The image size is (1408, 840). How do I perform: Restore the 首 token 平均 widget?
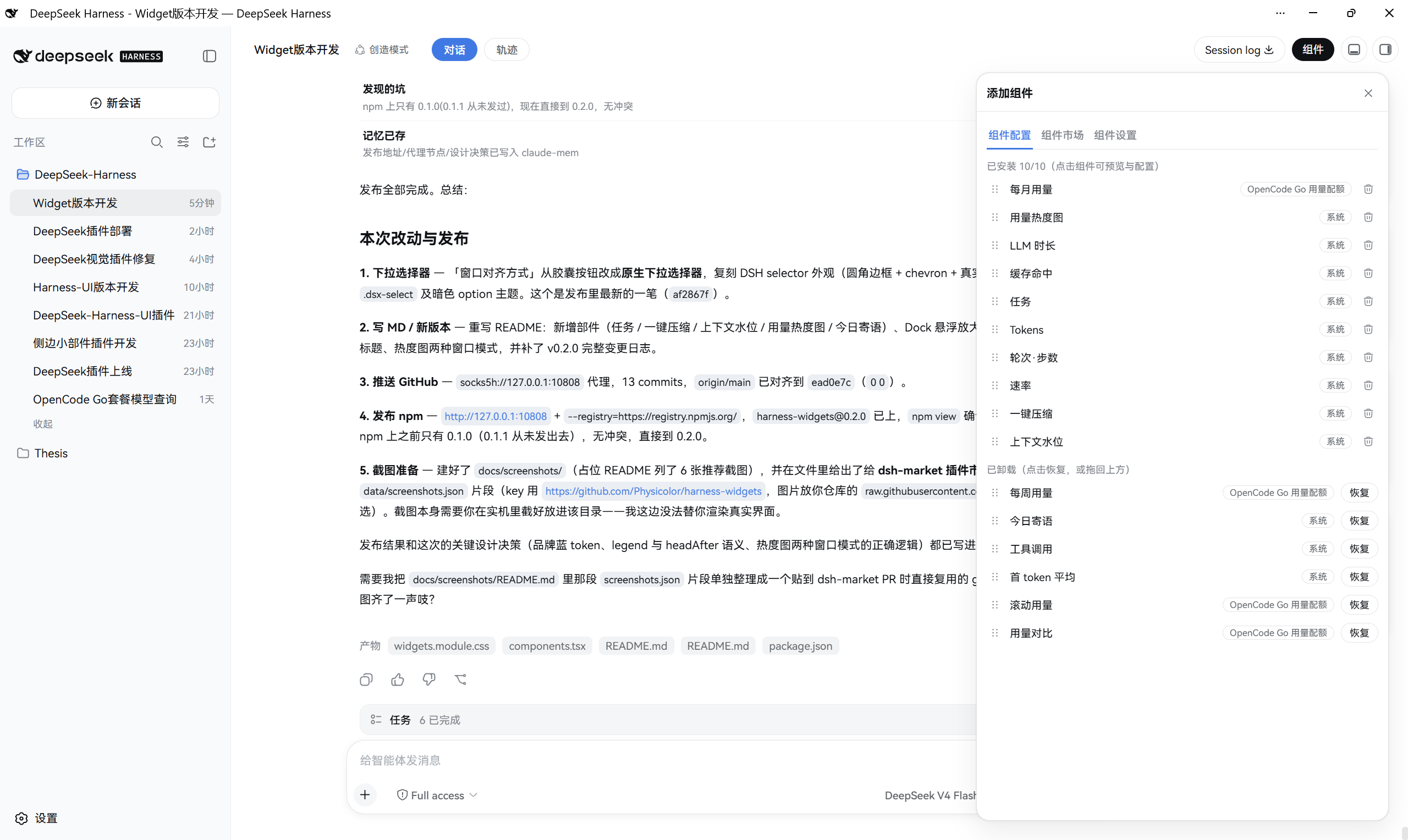point(1358,577)
